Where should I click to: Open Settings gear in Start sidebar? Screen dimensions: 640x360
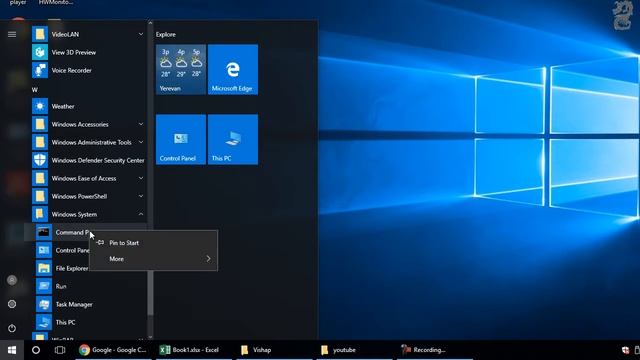tap(12, 304)
